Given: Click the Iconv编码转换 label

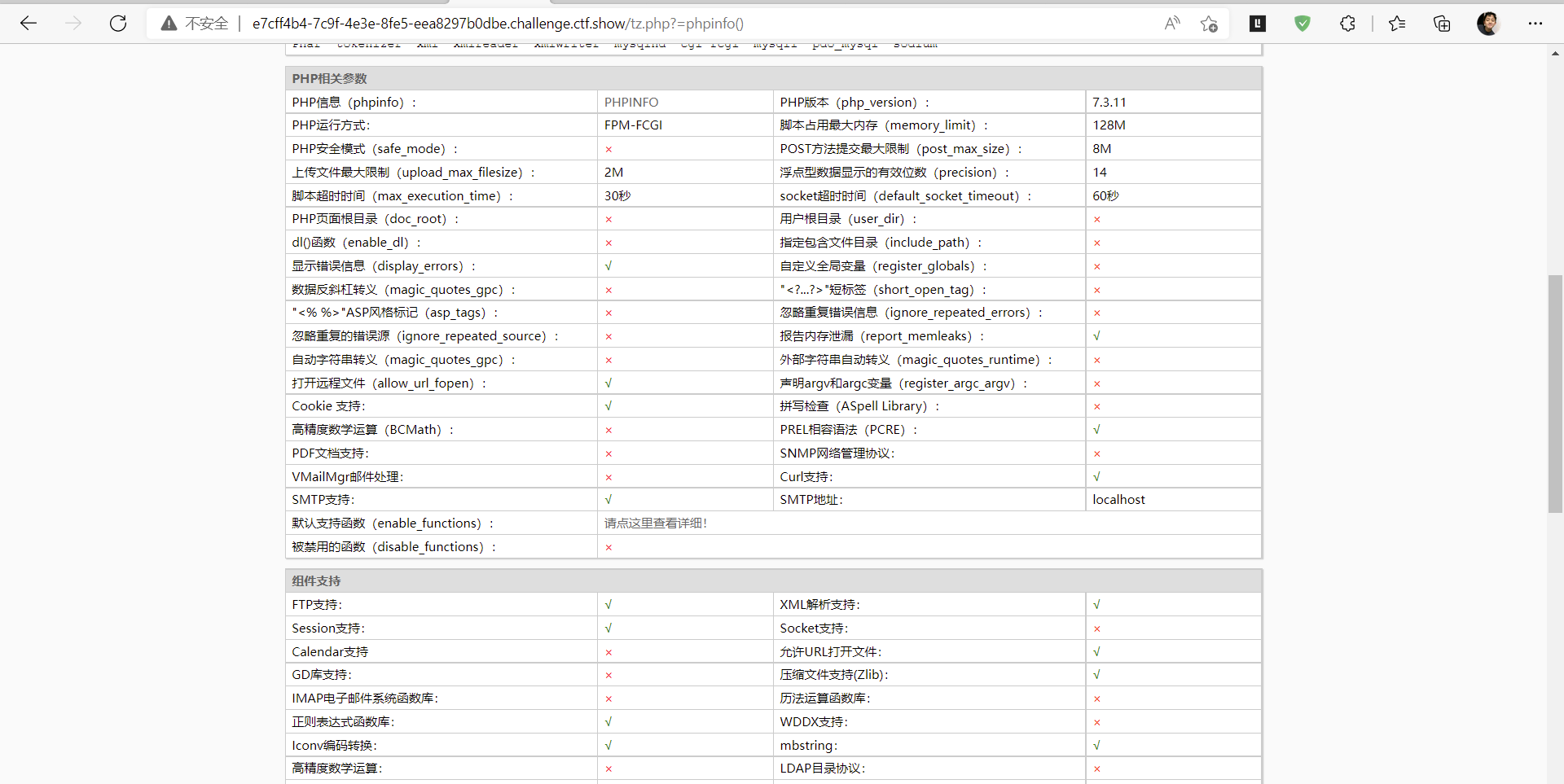Looking at the screenshot, I should click(334, 746).
